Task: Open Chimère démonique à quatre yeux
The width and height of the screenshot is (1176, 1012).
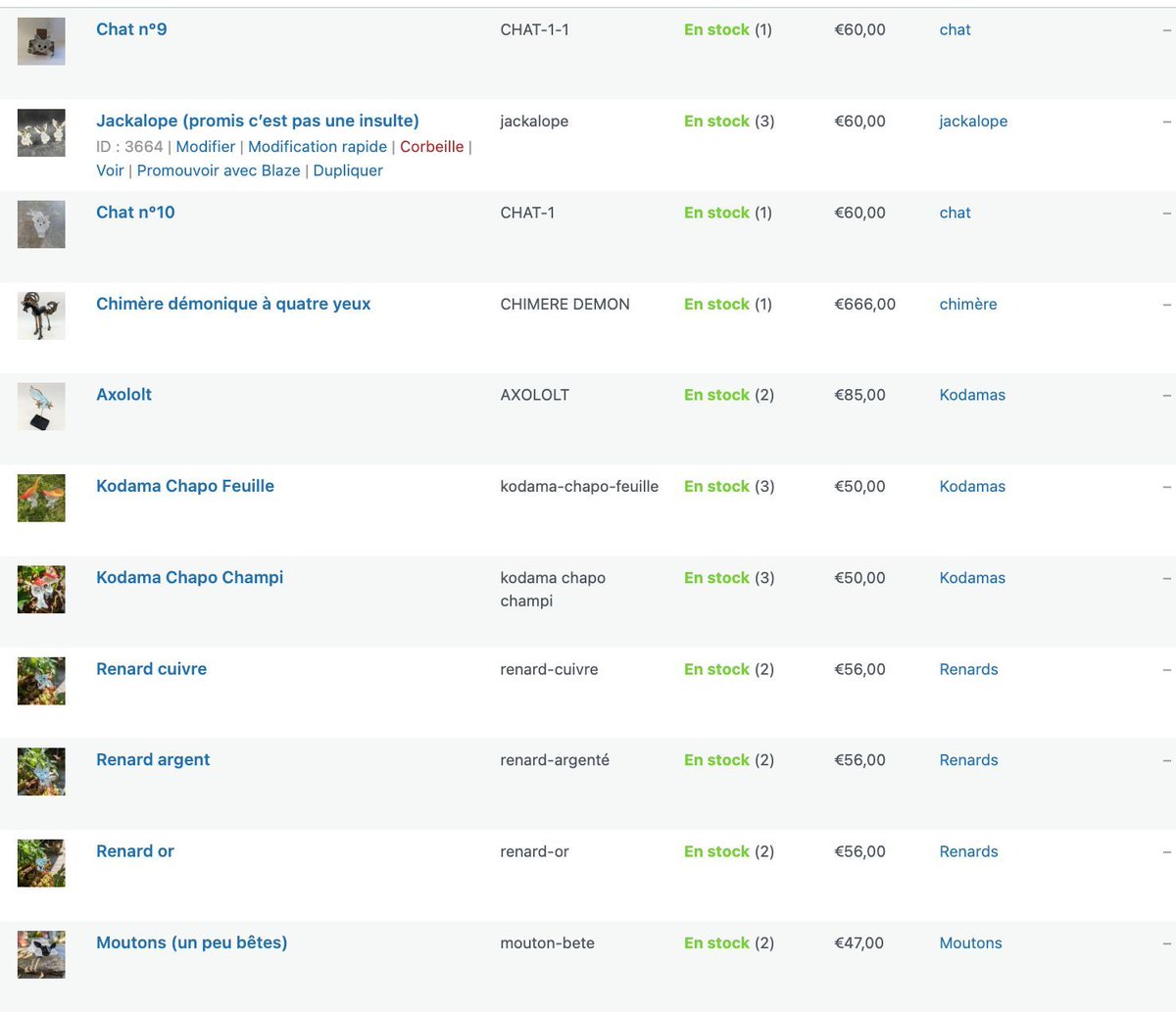Action: (x=233, y=304)
